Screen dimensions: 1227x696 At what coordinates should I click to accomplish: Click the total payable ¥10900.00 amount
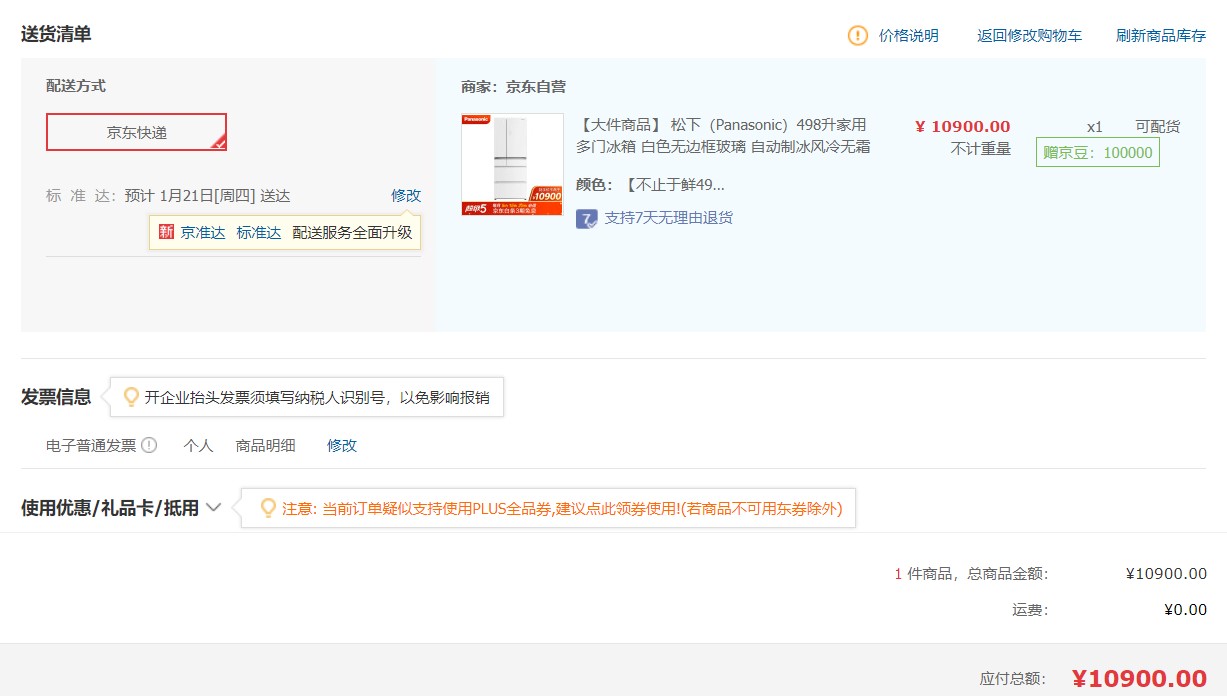coord(1139,679)
